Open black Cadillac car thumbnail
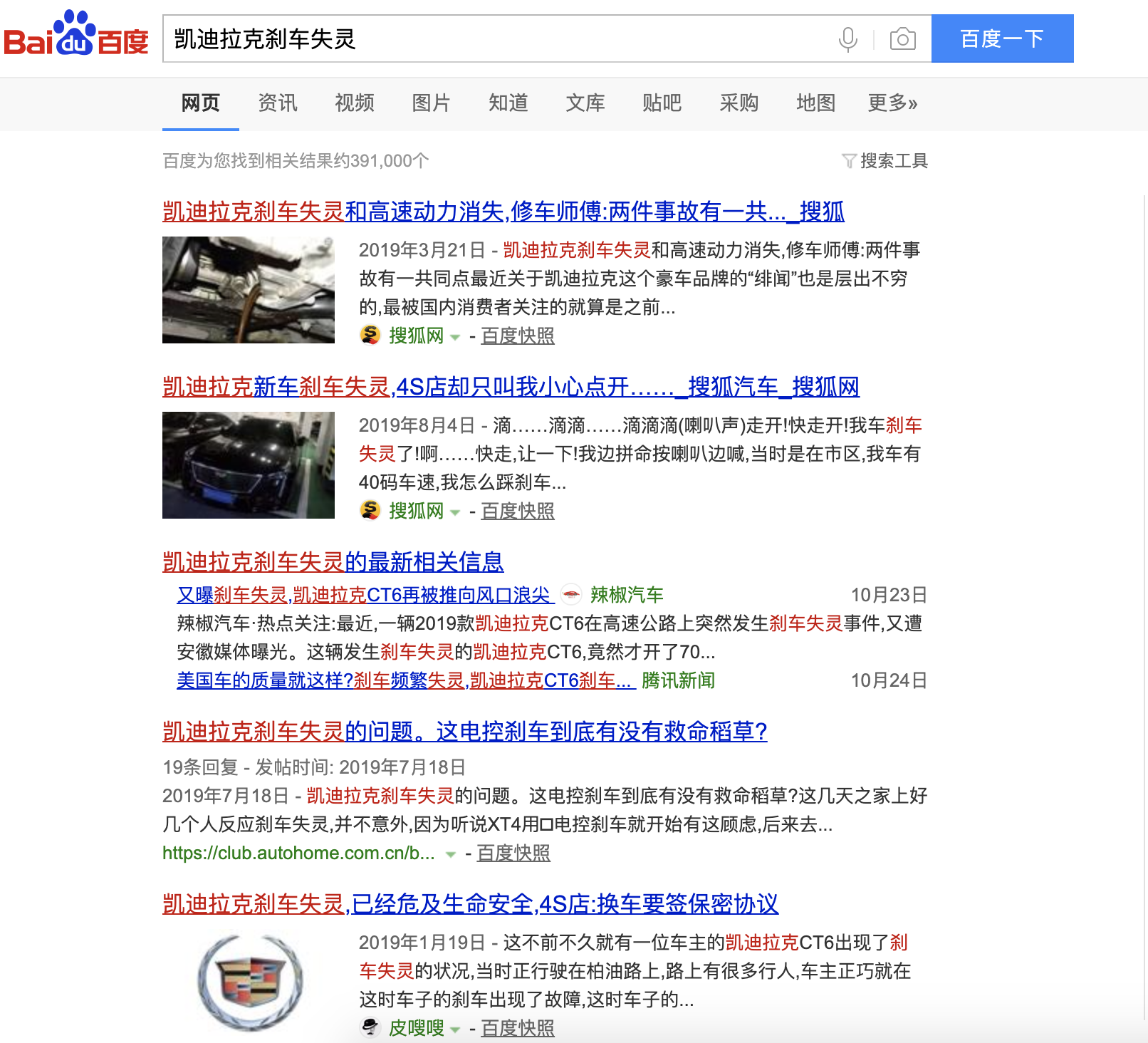 (x=249, y=465)
